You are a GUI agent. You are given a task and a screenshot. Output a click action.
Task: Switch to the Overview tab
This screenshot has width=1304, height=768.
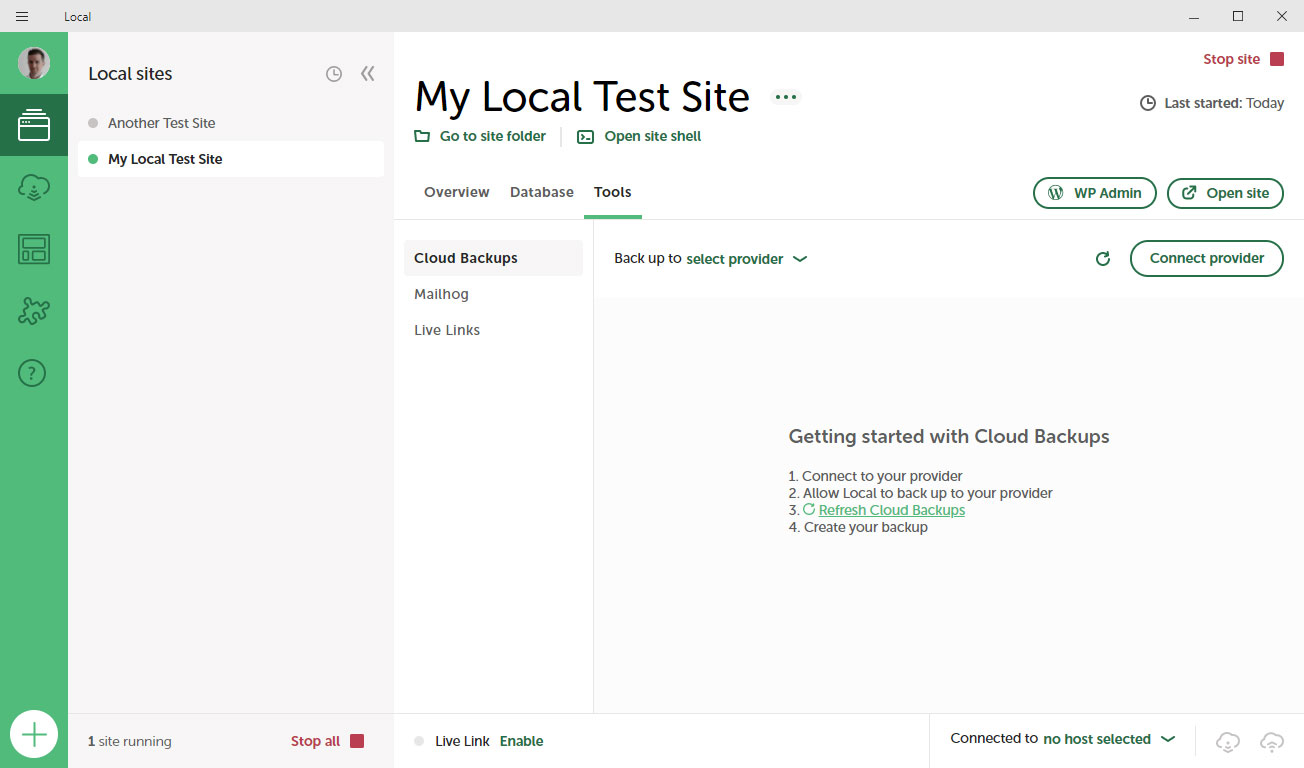coord(457,192)
